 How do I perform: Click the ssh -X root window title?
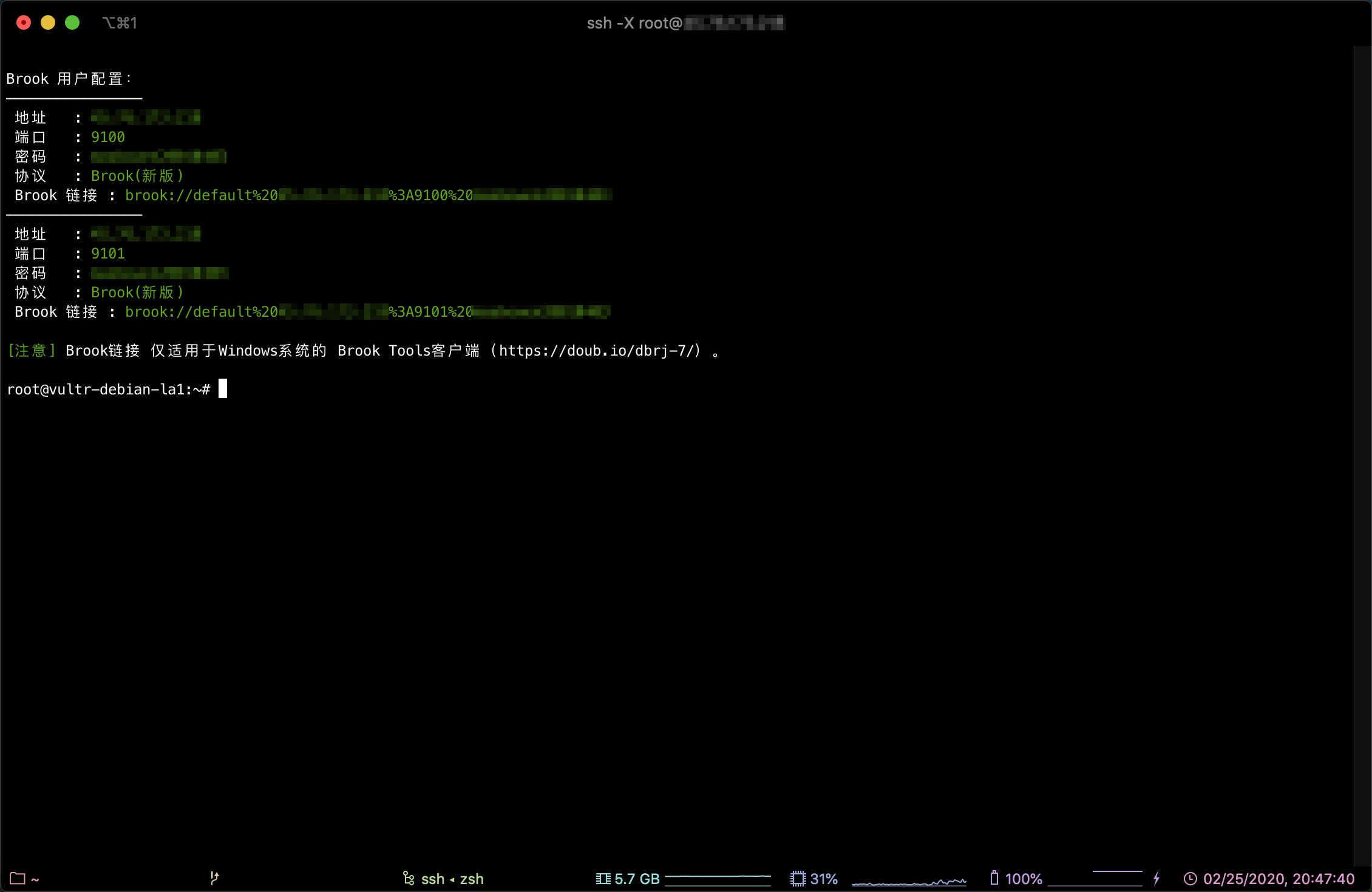click(x=686, y=23)
